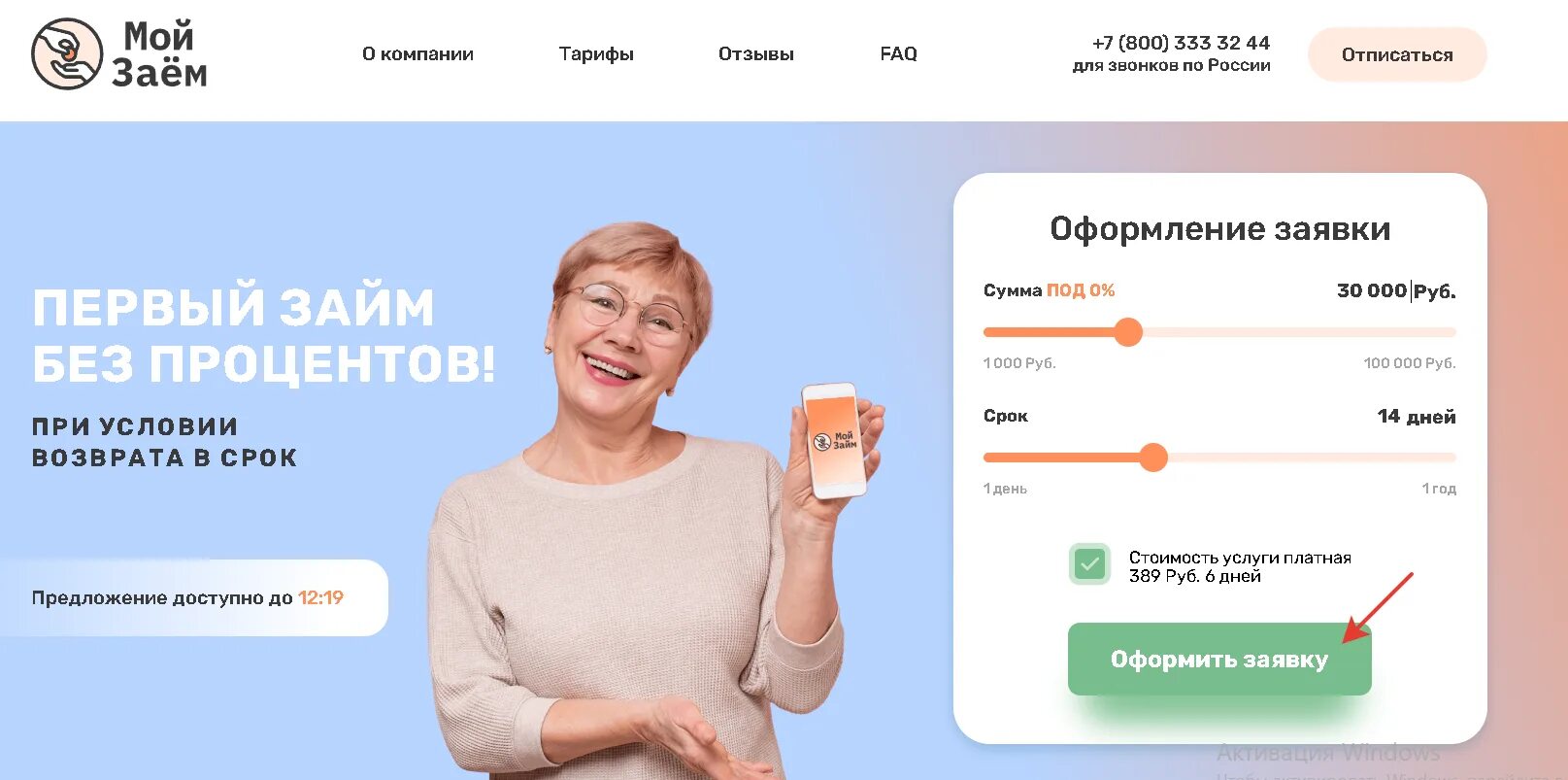Click the 100 000 Руб. maximum label
Image resolution: width=1568 pixels, height=780 pixels.
[1410, 363]
